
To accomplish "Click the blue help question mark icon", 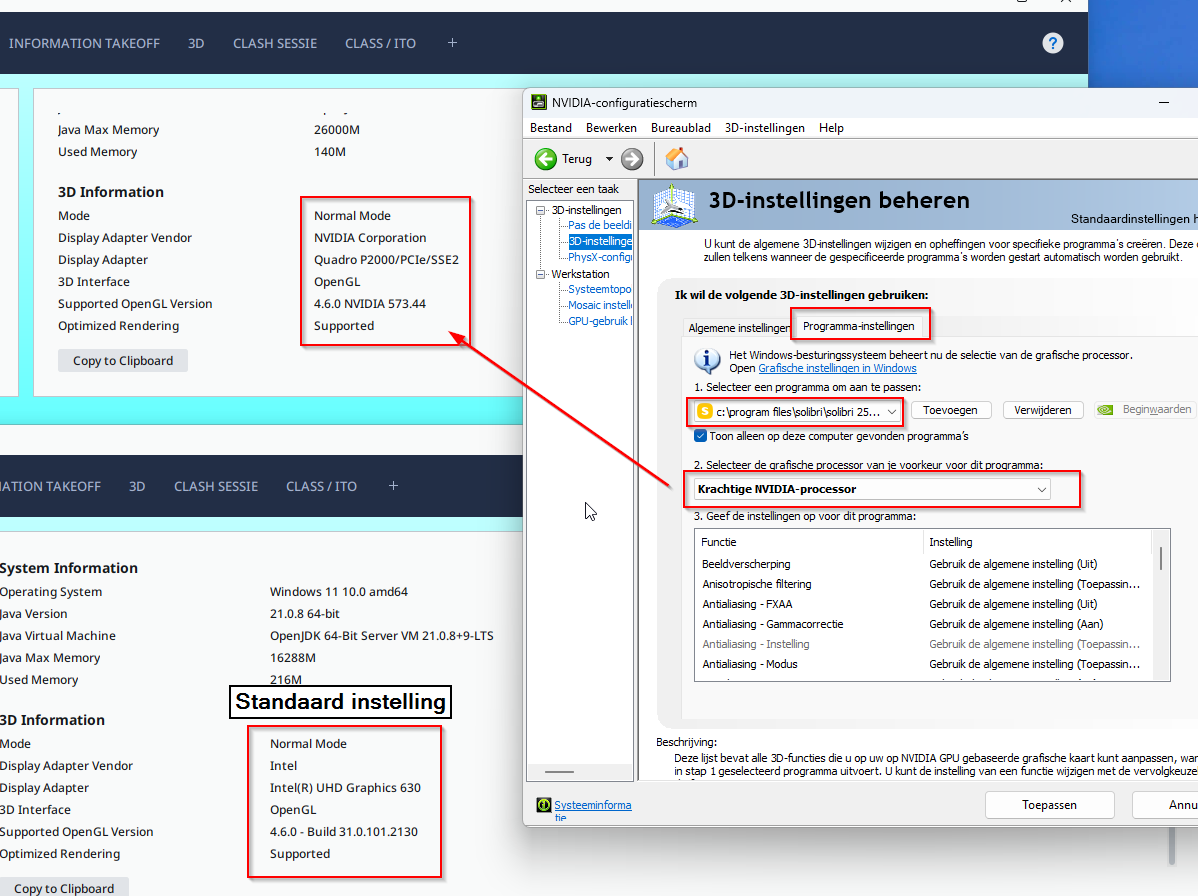I will pos(1053,44).
